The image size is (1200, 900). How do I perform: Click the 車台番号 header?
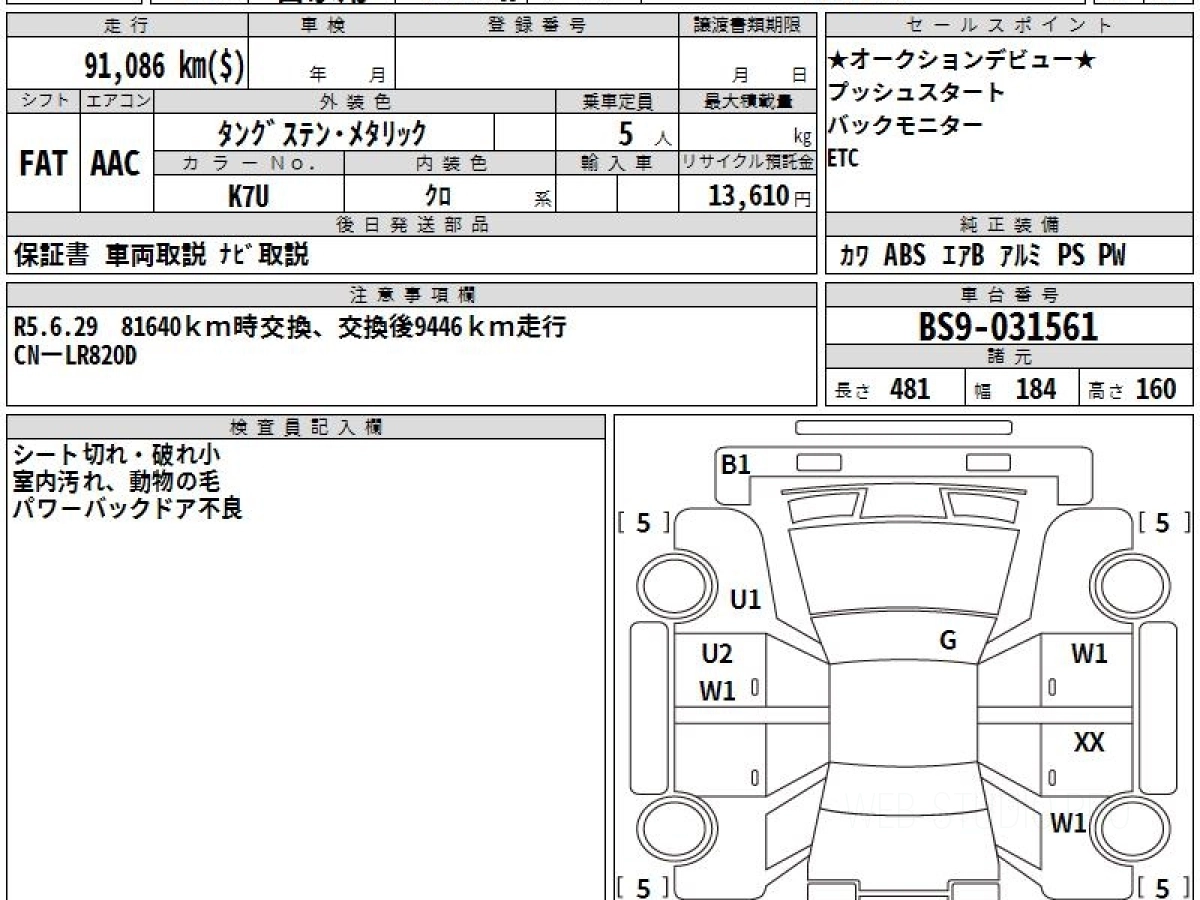[x=1009, y=295]
